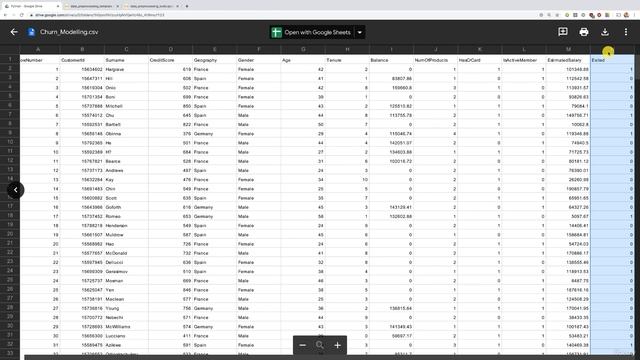Click the browser address bar
Viewport: 640px width, 360px height.
[x=282, y=15]
